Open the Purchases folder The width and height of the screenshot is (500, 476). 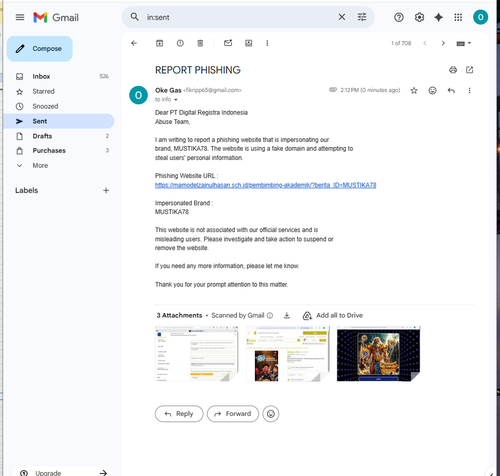59,151
